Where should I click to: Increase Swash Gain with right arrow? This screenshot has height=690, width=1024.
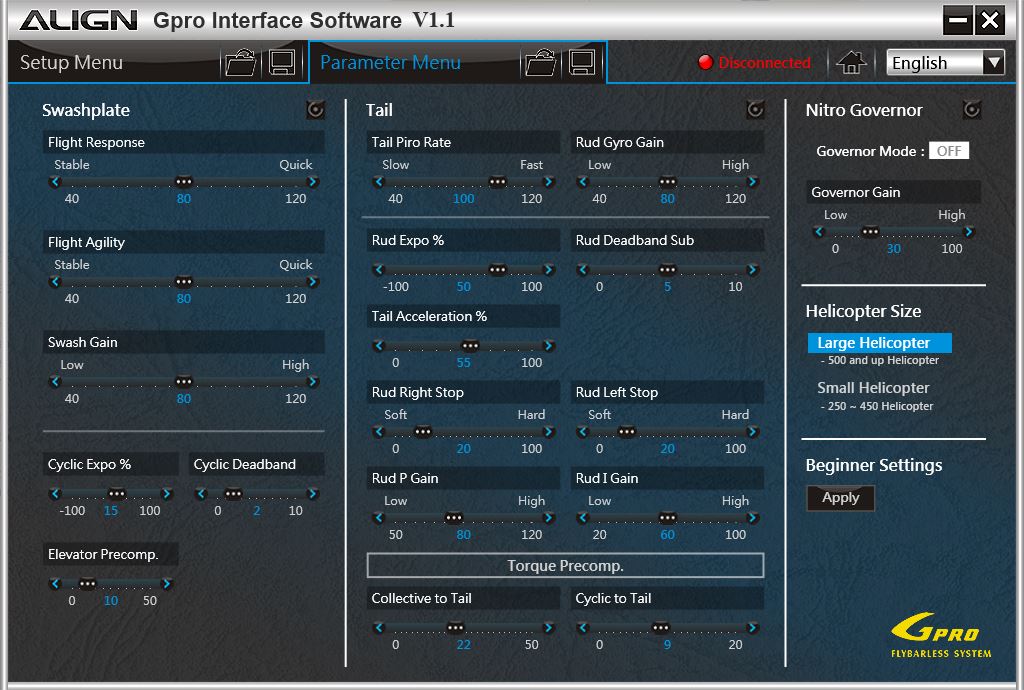pyautogui.click(x=313, y=381)
